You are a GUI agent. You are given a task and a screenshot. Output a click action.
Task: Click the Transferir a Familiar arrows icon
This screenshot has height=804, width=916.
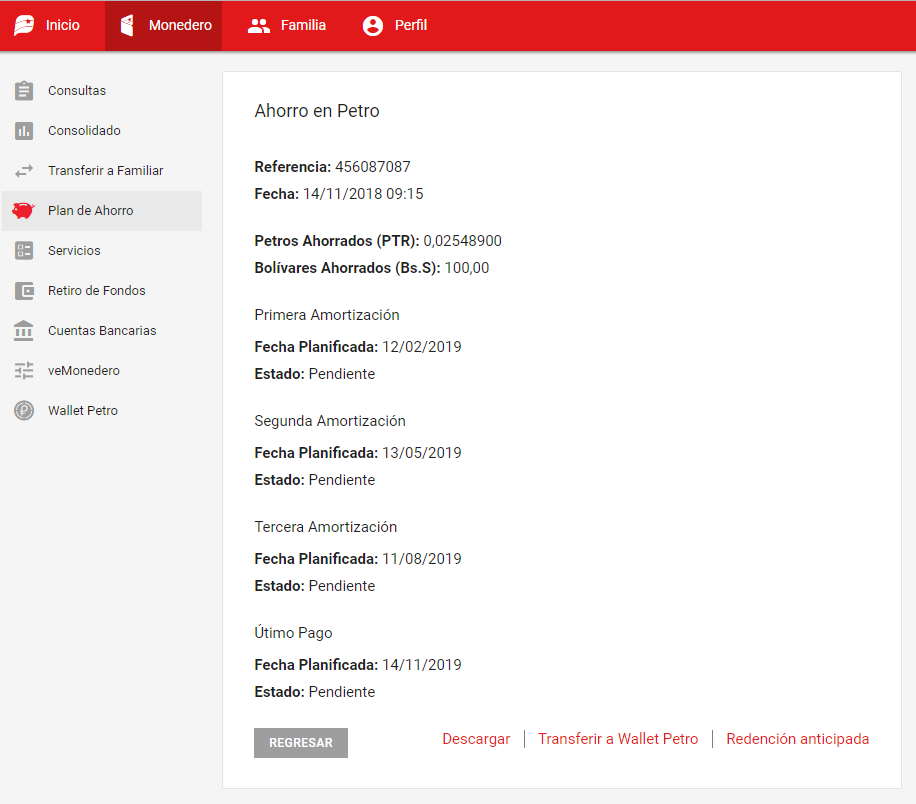click(24, 171)
